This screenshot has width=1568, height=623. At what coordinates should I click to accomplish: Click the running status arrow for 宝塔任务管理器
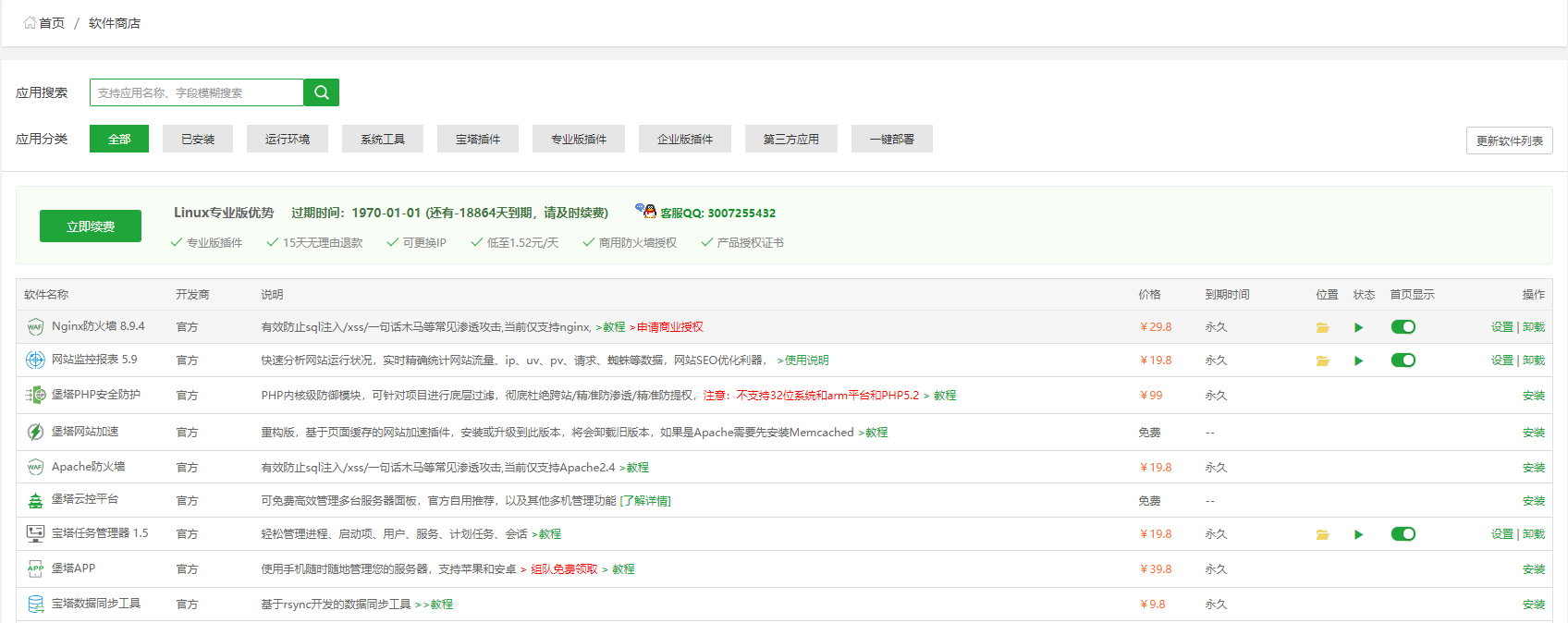point(1358,534)
